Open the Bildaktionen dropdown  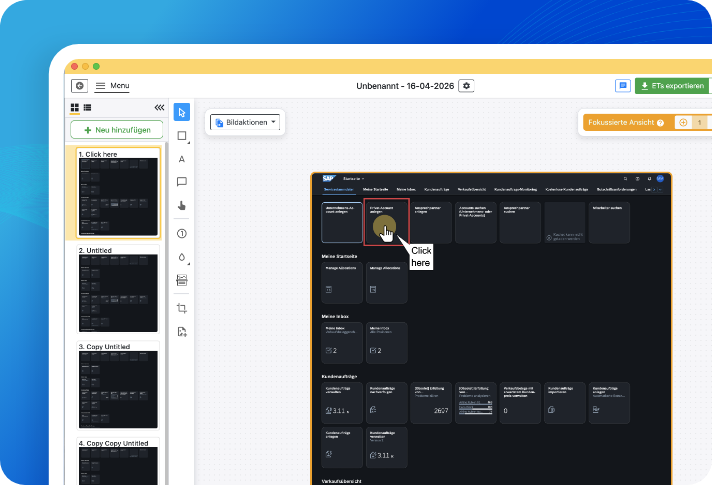(x=245, y=122)
